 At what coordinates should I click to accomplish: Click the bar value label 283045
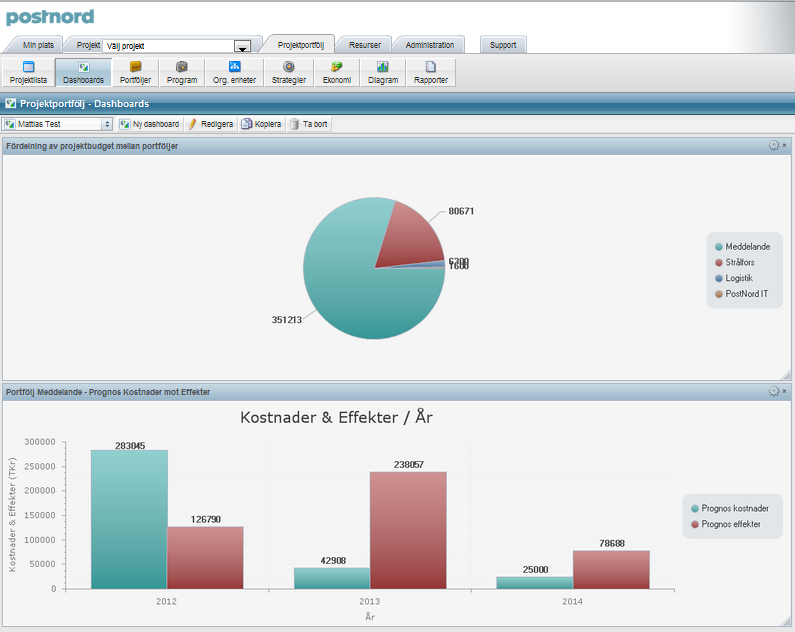point(130,445)
